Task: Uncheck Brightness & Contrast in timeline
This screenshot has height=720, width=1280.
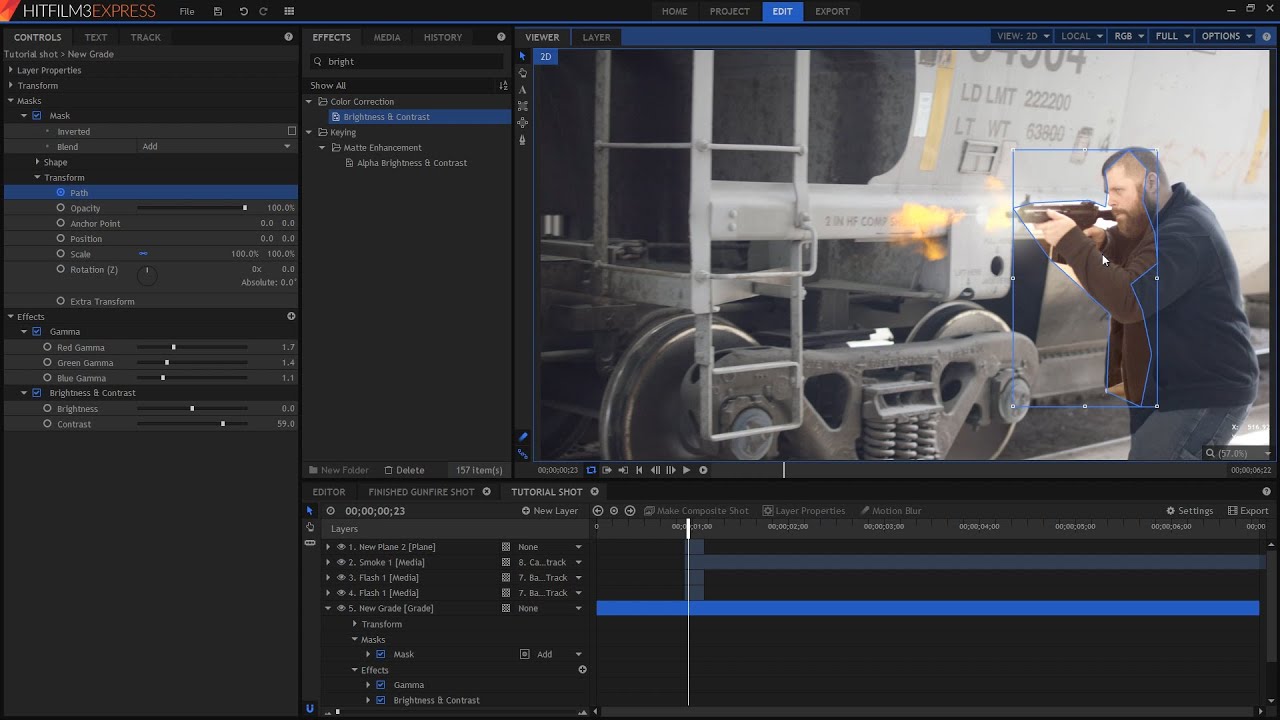Action: pyautogui.click(x=380, y=700)
